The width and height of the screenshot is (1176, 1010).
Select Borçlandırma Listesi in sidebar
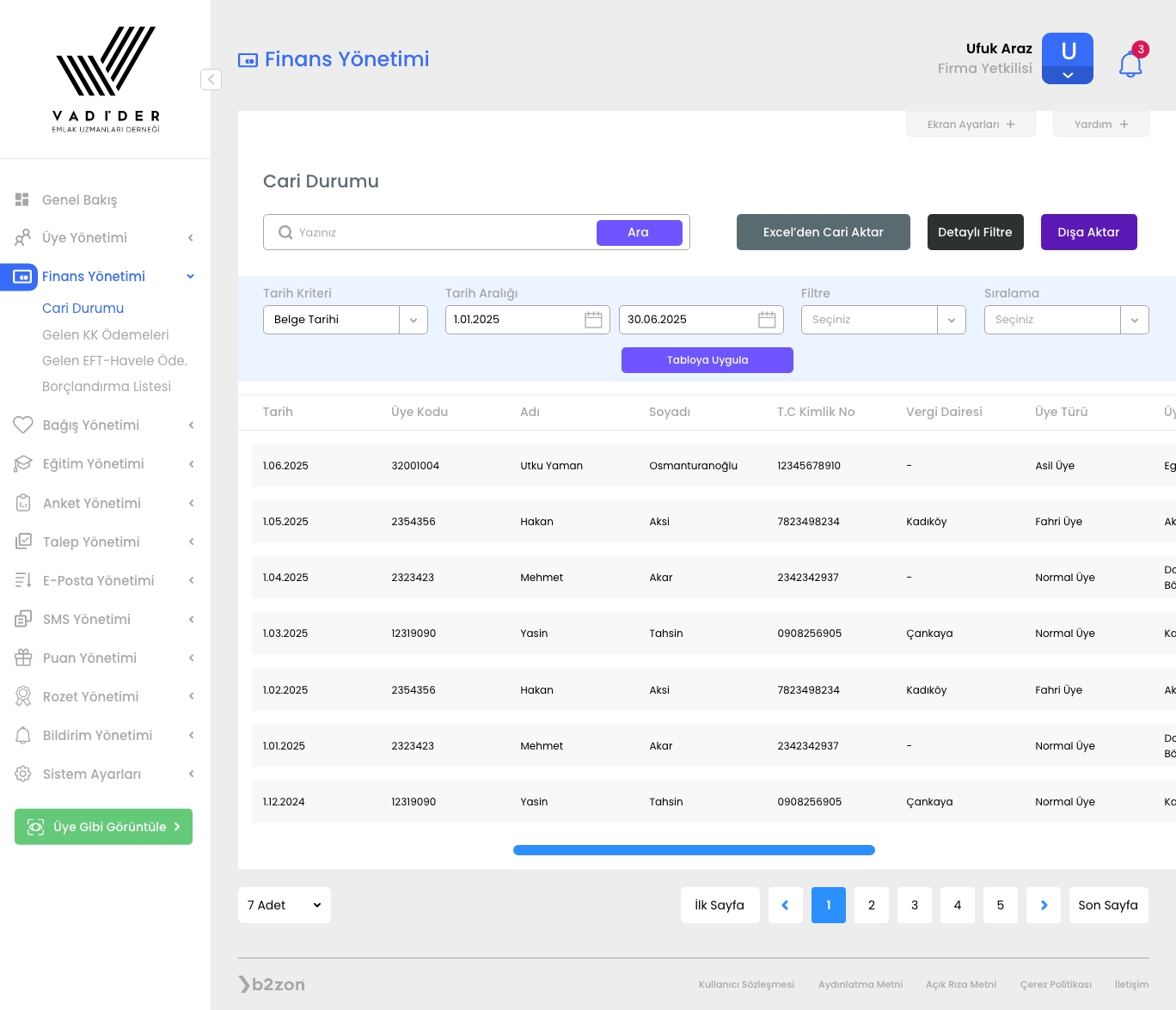pos(107,386)
